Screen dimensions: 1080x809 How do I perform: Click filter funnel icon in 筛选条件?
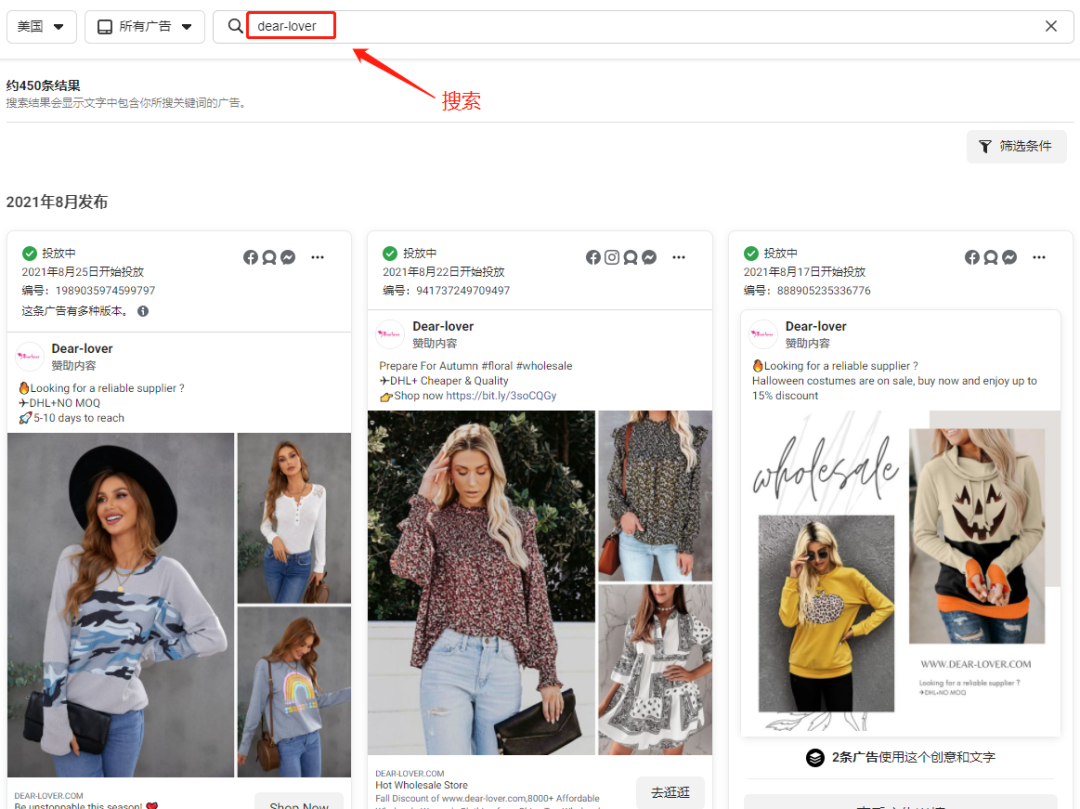pyautogui.click(x=985, y=146)
